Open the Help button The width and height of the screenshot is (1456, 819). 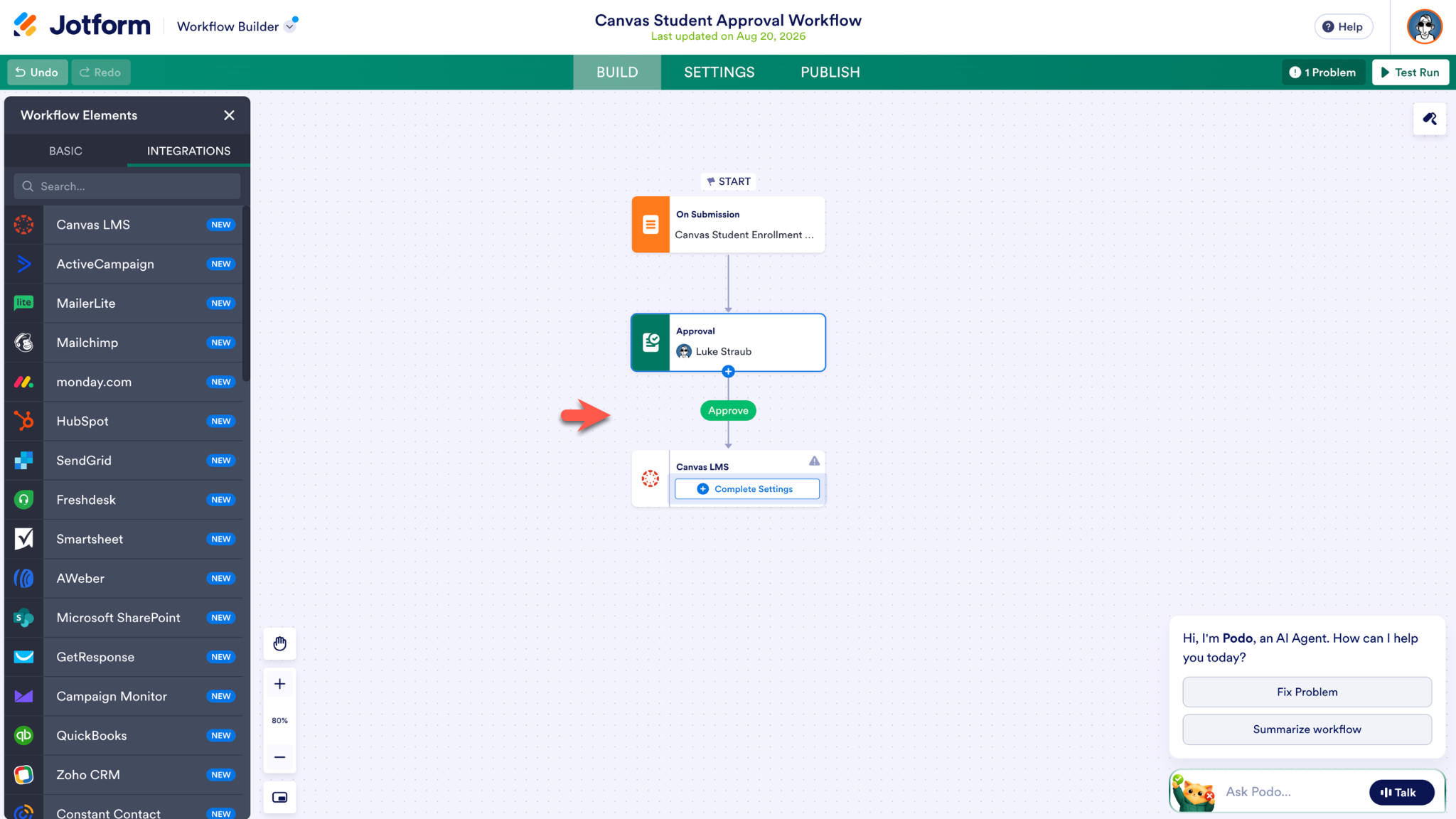tap(1343, 27)
